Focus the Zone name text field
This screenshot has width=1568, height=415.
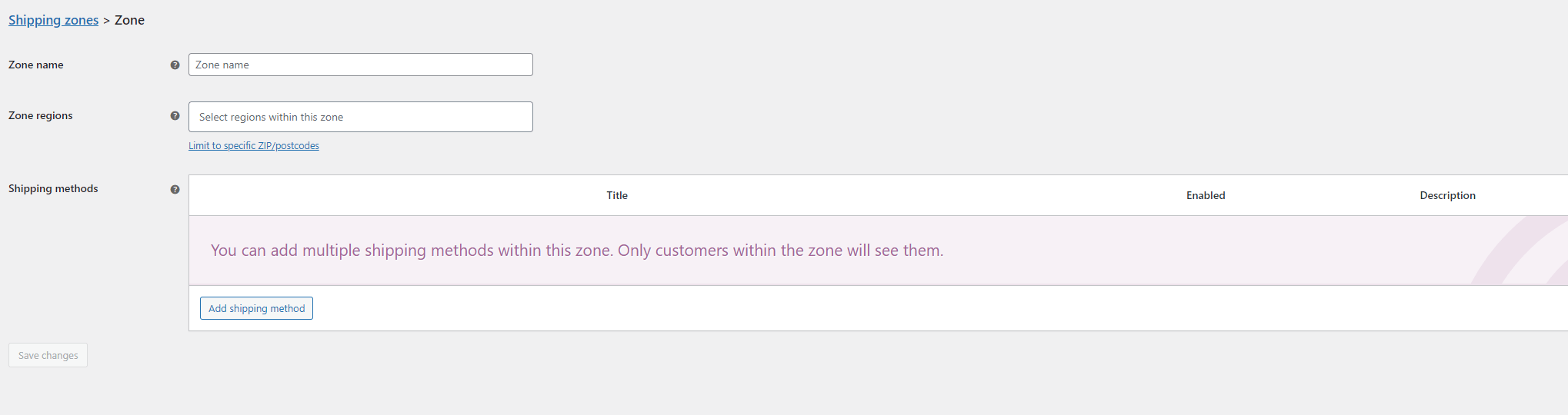pos(360,65)
